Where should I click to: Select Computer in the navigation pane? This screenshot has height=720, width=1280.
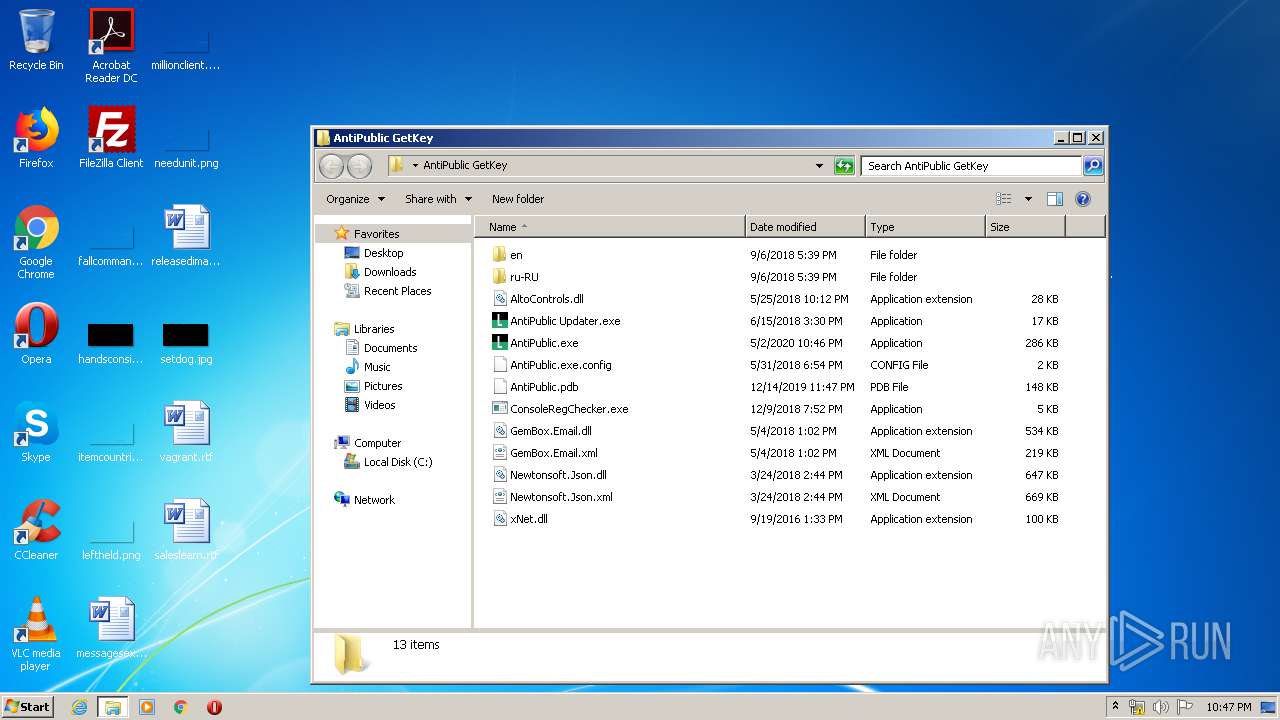click(377, 443)
